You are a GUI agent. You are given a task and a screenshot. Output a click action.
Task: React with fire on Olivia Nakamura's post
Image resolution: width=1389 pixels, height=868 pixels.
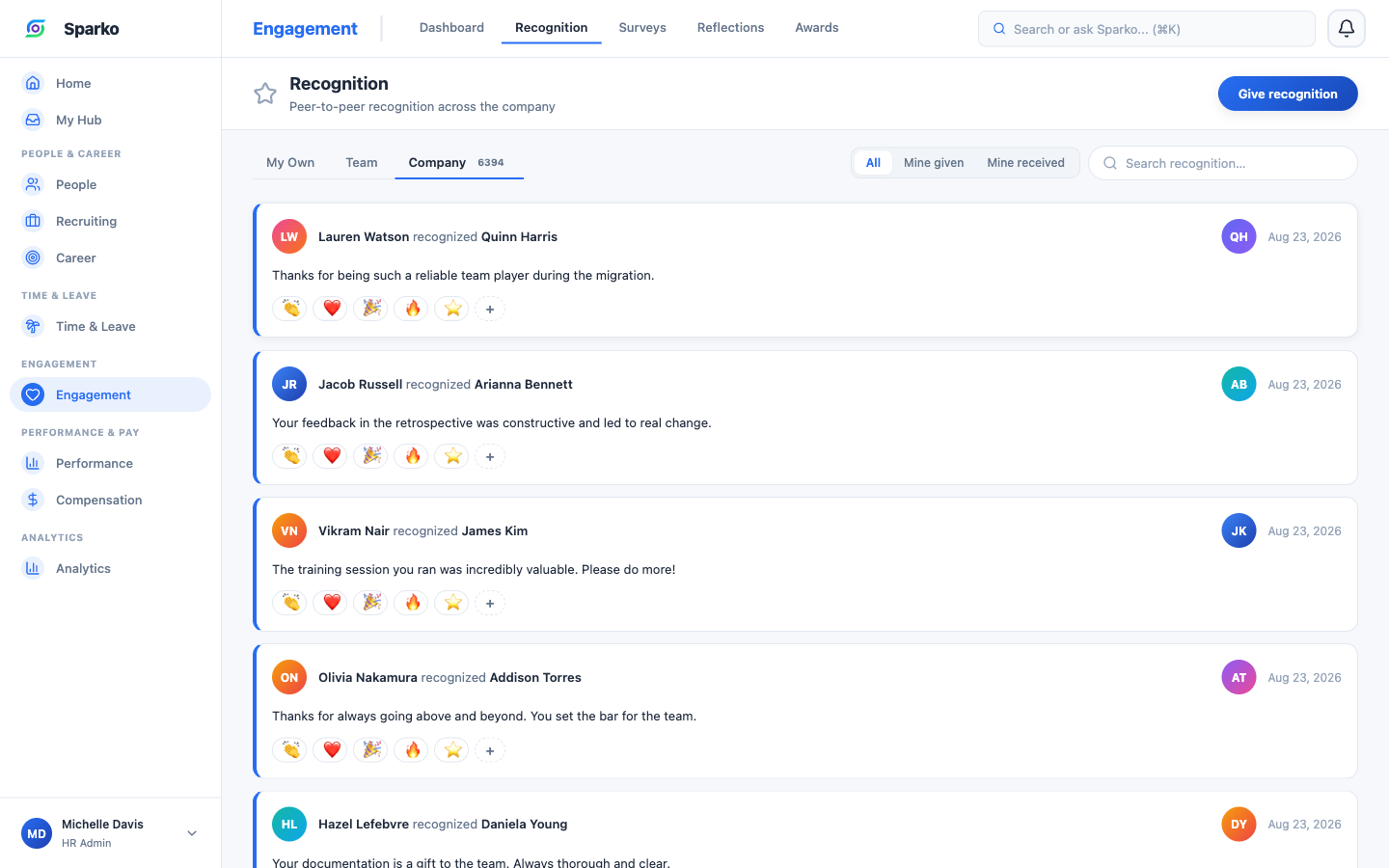click(x=411, y=750)
